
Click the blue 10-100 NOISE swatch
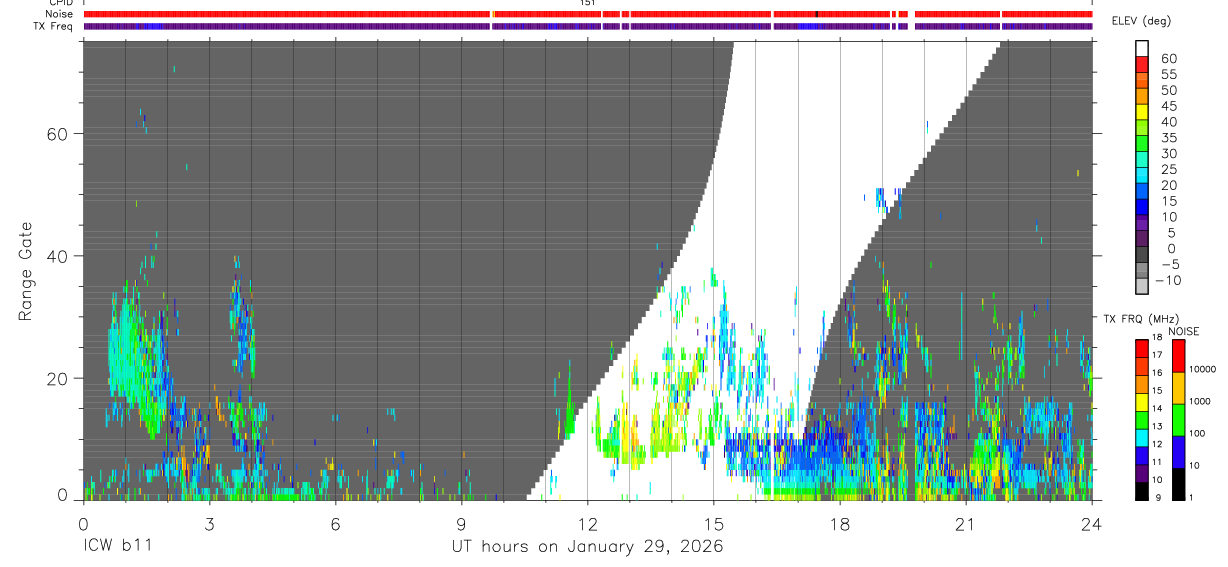point(1178,452)
